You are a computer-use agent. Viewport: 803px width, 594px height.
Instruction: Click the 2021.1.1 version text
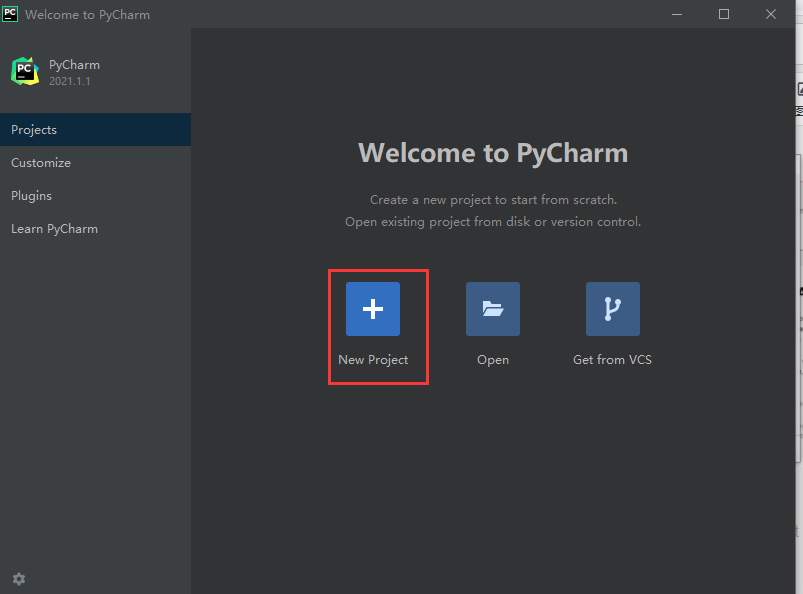pos(70,81)
